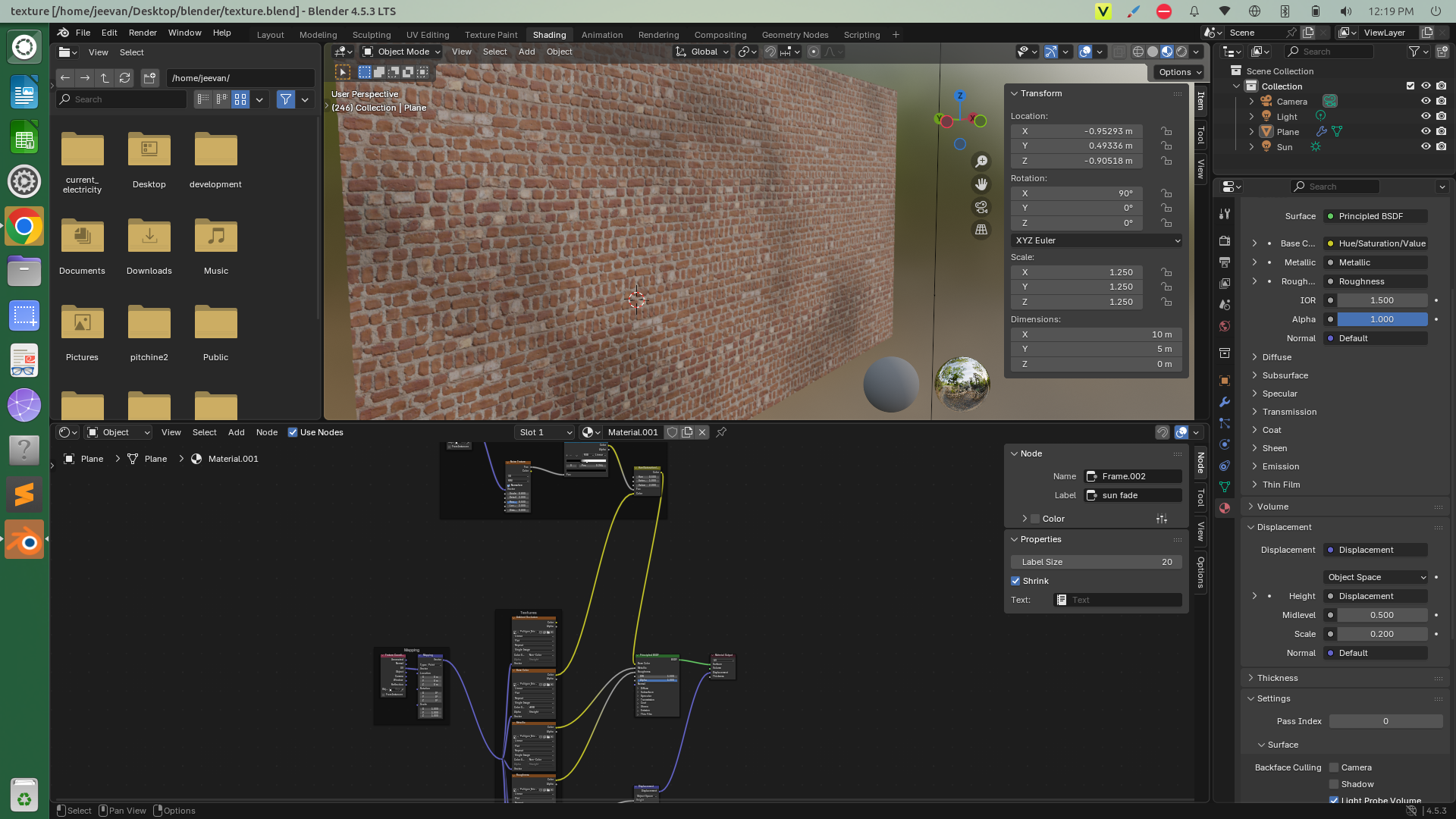The height and width of the screenshot is (819, 1456).
Task: Switch viewport to Rendered shading mode
Action: [x=1181, y=52]
